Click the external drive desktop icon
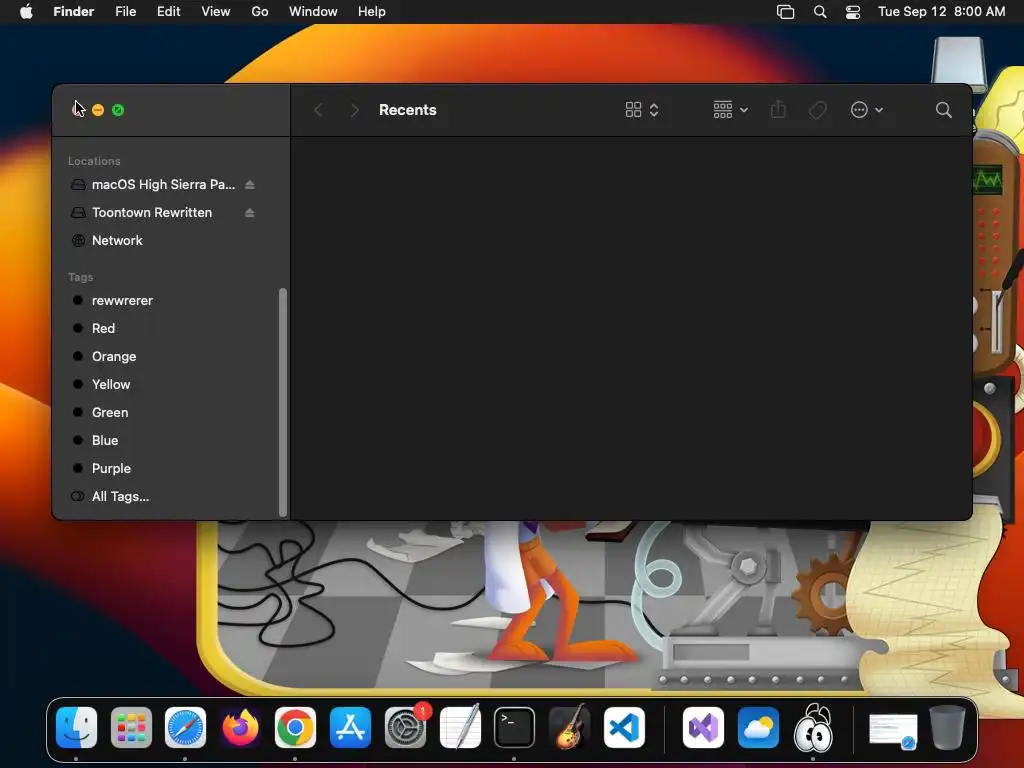This screenshot has height=768, width=1024. [x=958, y=64]
